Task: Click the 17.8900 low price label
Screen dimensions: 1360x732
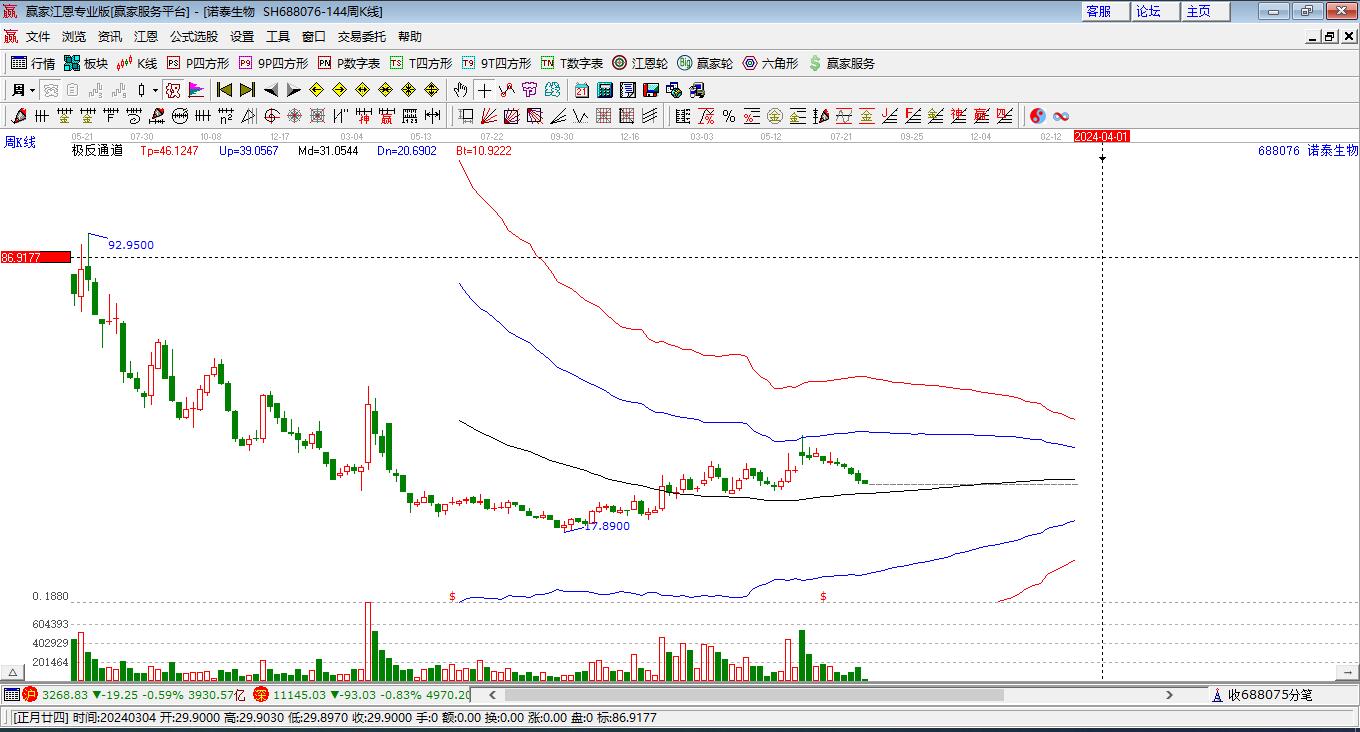Action: pyautogui.click(x=607, y=526)
